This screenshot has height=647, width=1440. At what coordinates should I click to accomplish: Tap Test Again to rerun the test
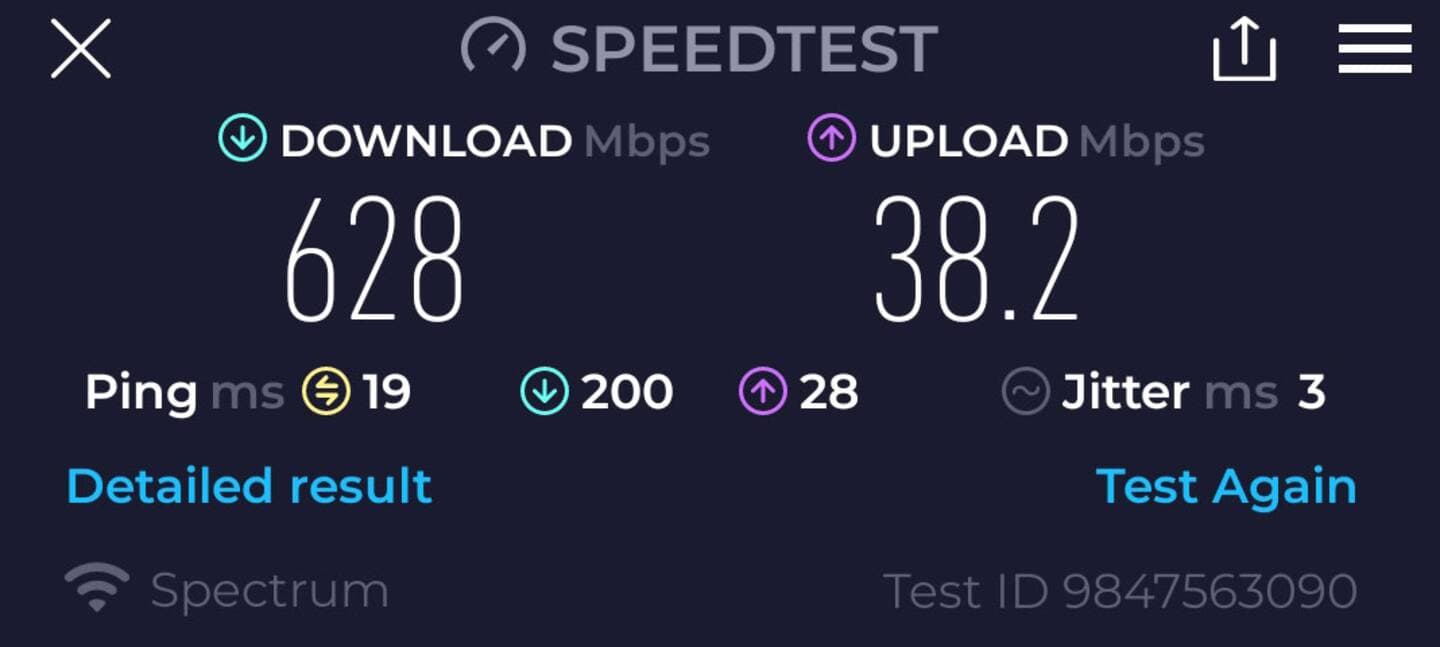[x=1226, y=487]
